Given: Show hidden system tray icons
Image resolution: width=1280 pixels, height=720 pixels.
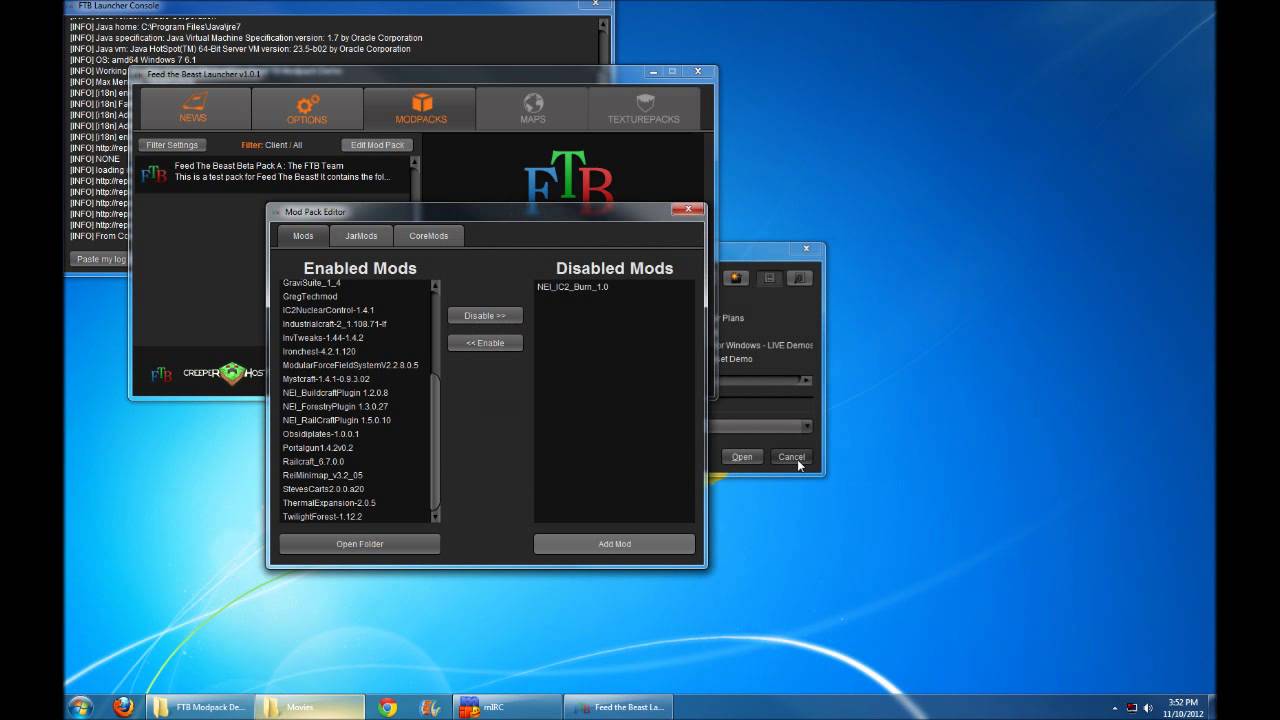Looking at the screenshot, I should pos(1116,708).
